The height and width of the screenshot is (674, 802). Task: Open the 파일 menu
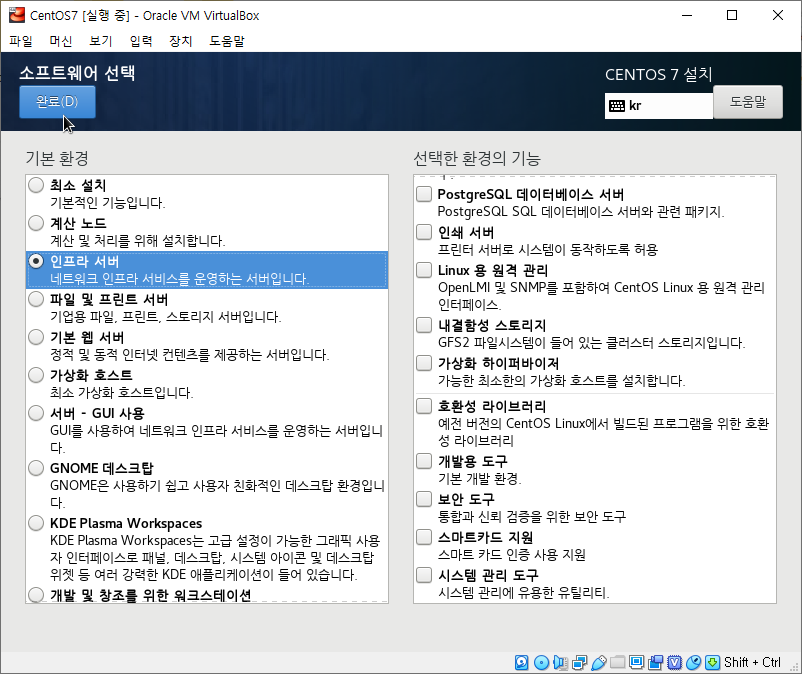coord(21,41)
